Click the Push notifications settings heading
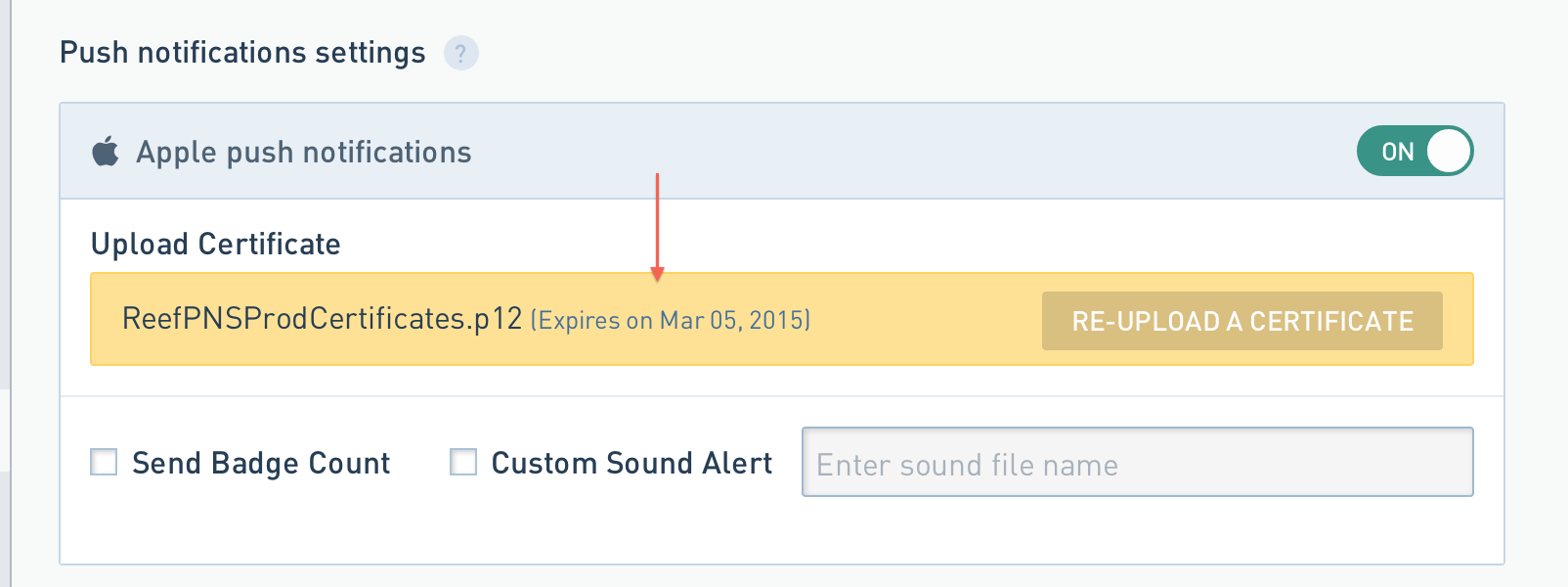 point(242,53)
